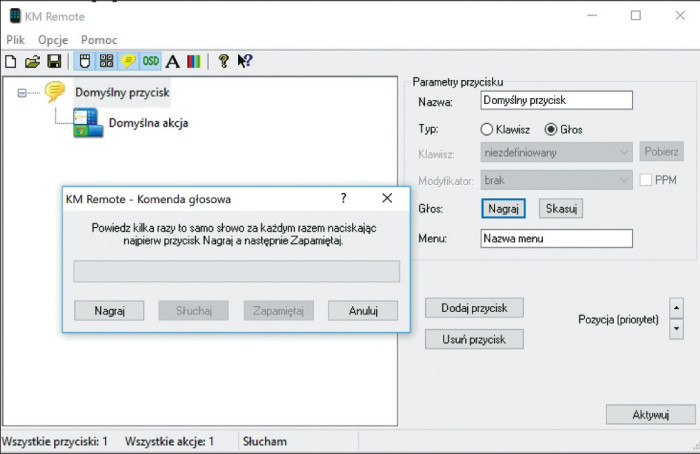This screenshot has width=700, height=454.
Task: Click the Nazwa input field
Action: tap(556, 100)
